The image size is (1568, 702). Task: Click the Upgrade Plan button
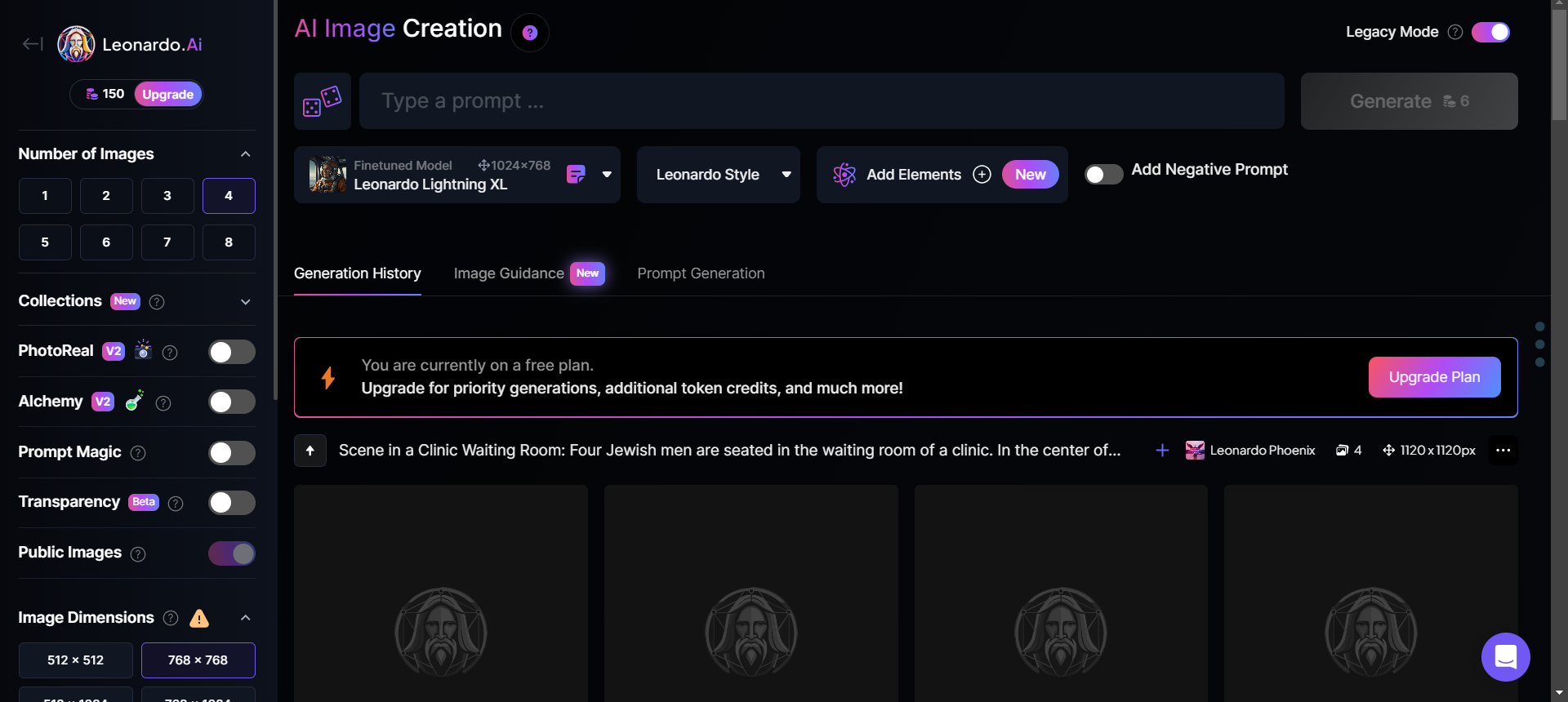point(1434,377)
